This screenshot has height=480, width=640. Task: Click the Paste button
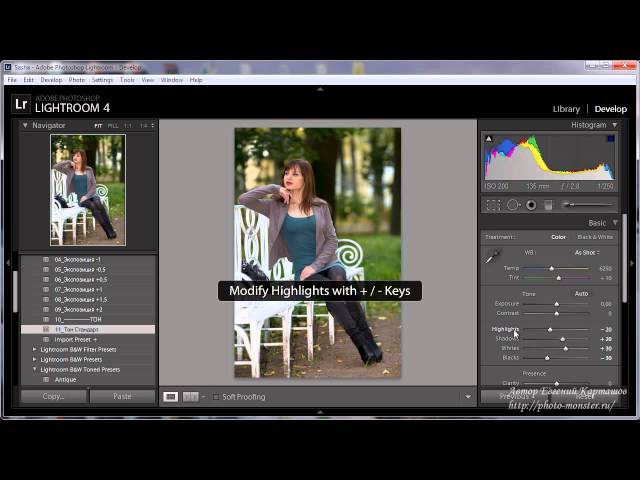(122, 396)
